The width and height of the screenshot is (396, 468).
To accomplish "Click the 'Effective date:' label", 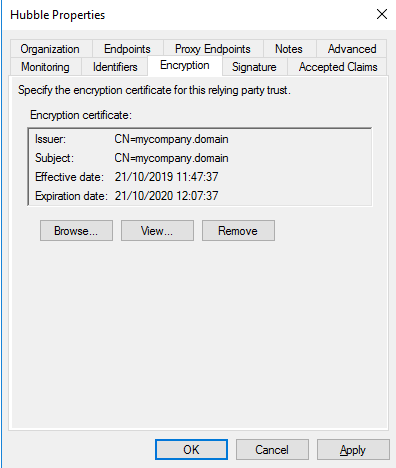I will 69,177.
